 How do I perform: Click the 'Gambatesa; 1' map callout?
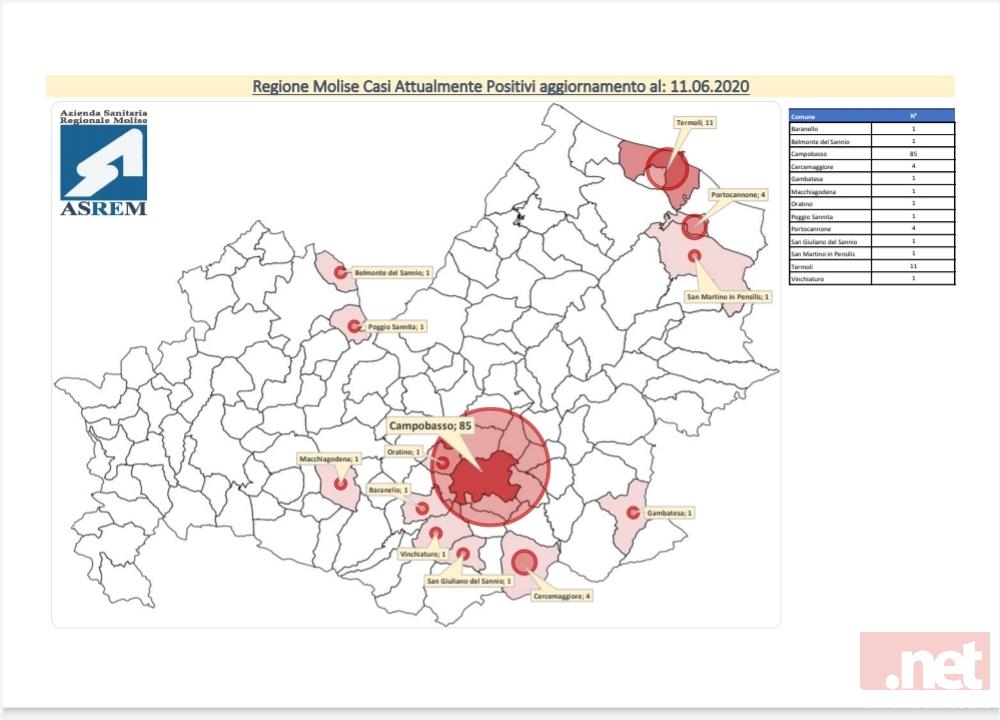tap(670, 513)
